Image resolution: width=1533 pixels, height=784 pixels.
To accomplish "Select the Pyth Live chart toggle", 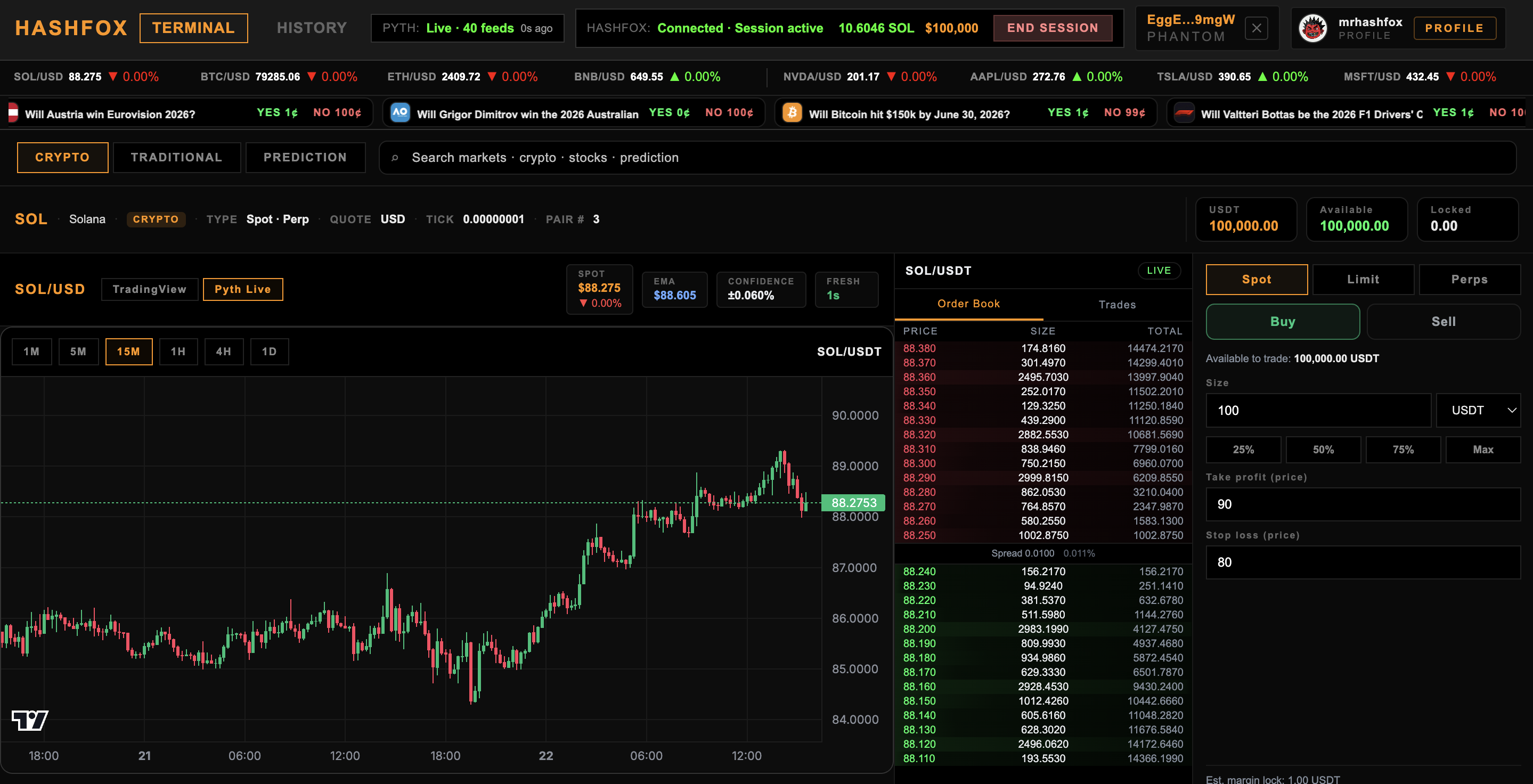I will click(243, 289).
